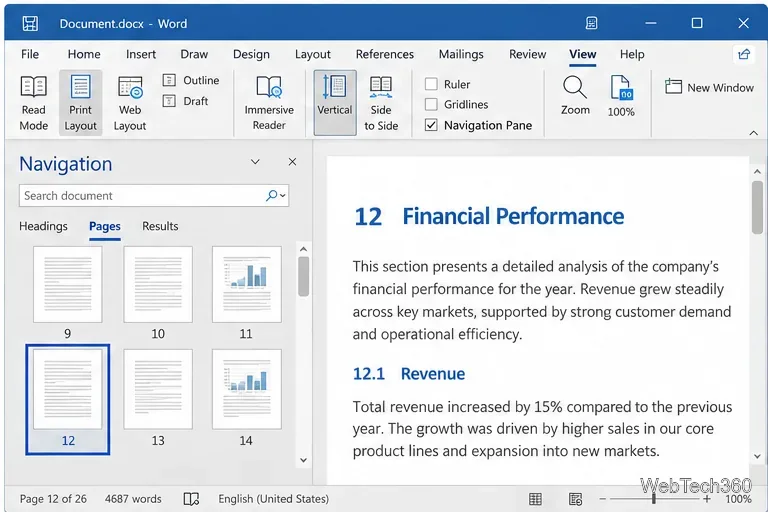Viewport: 768px width, 512px height.
Task: Open the Home tab
Action: click(84, 54)
